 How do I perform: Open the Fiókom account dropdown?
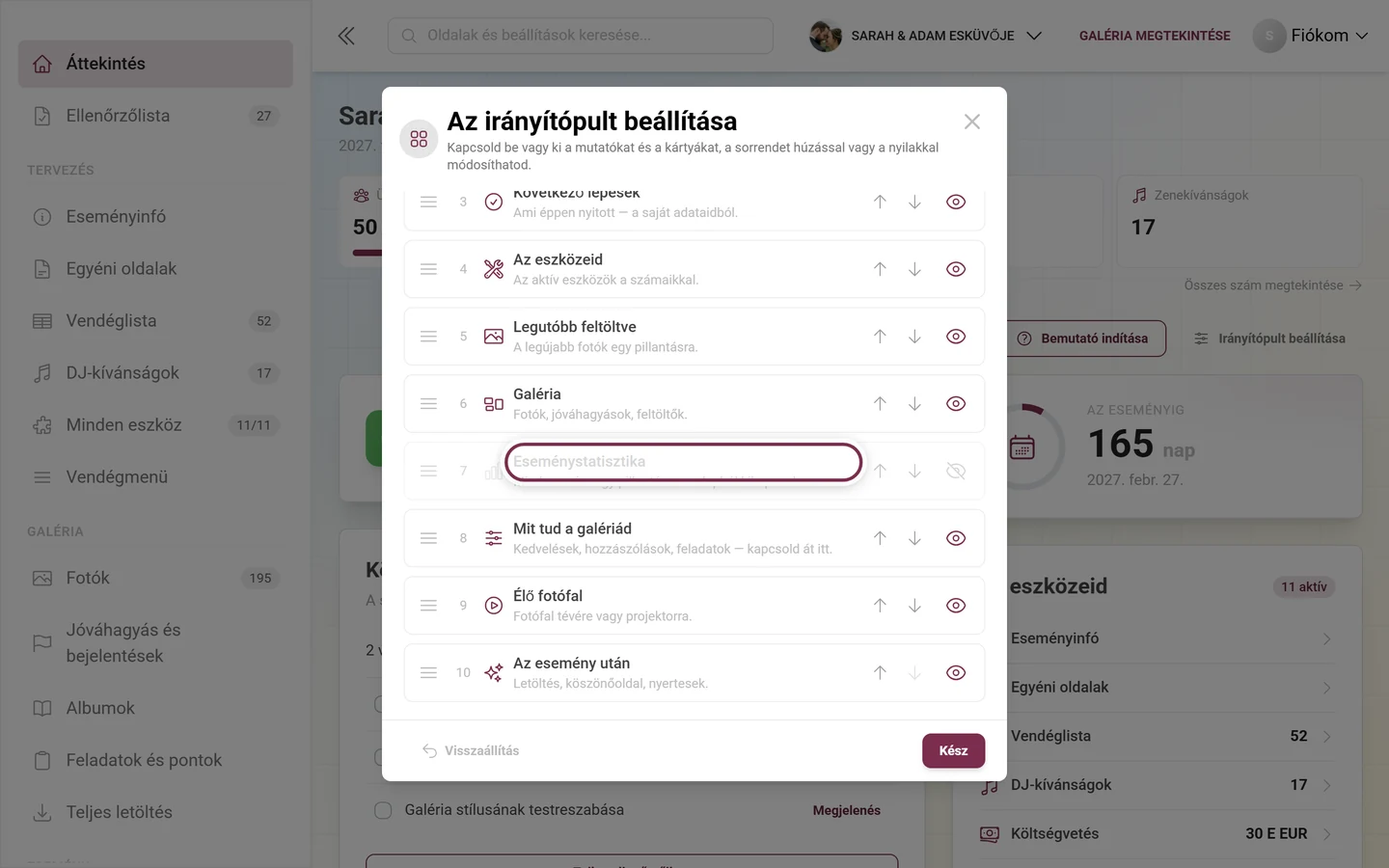click(1311, 36)
